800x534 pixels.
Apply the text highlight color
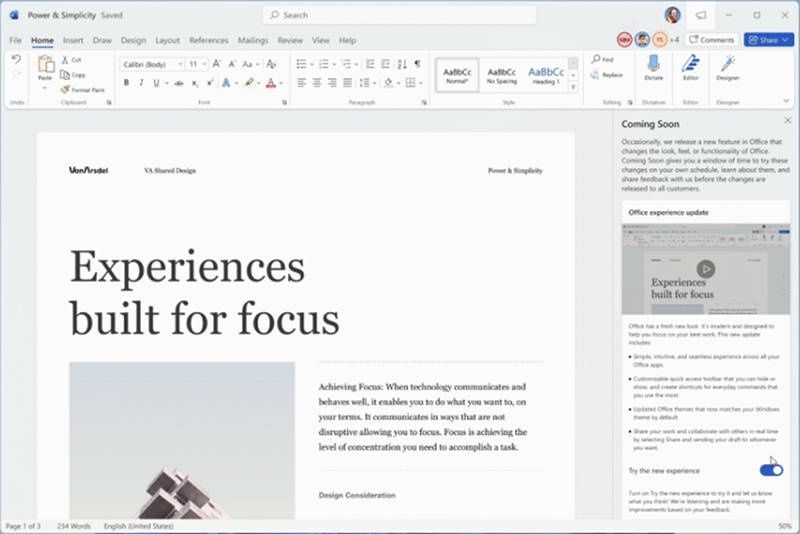pos(249,83)
